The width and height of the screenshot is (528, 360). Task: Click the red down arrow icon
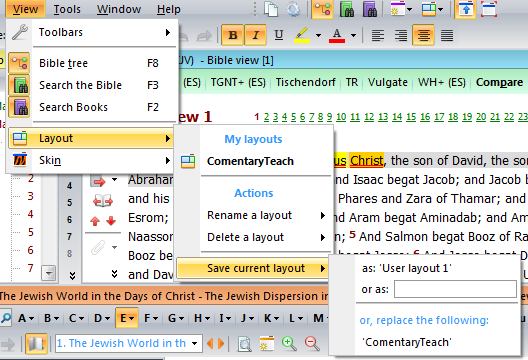[x=111, y=221]
